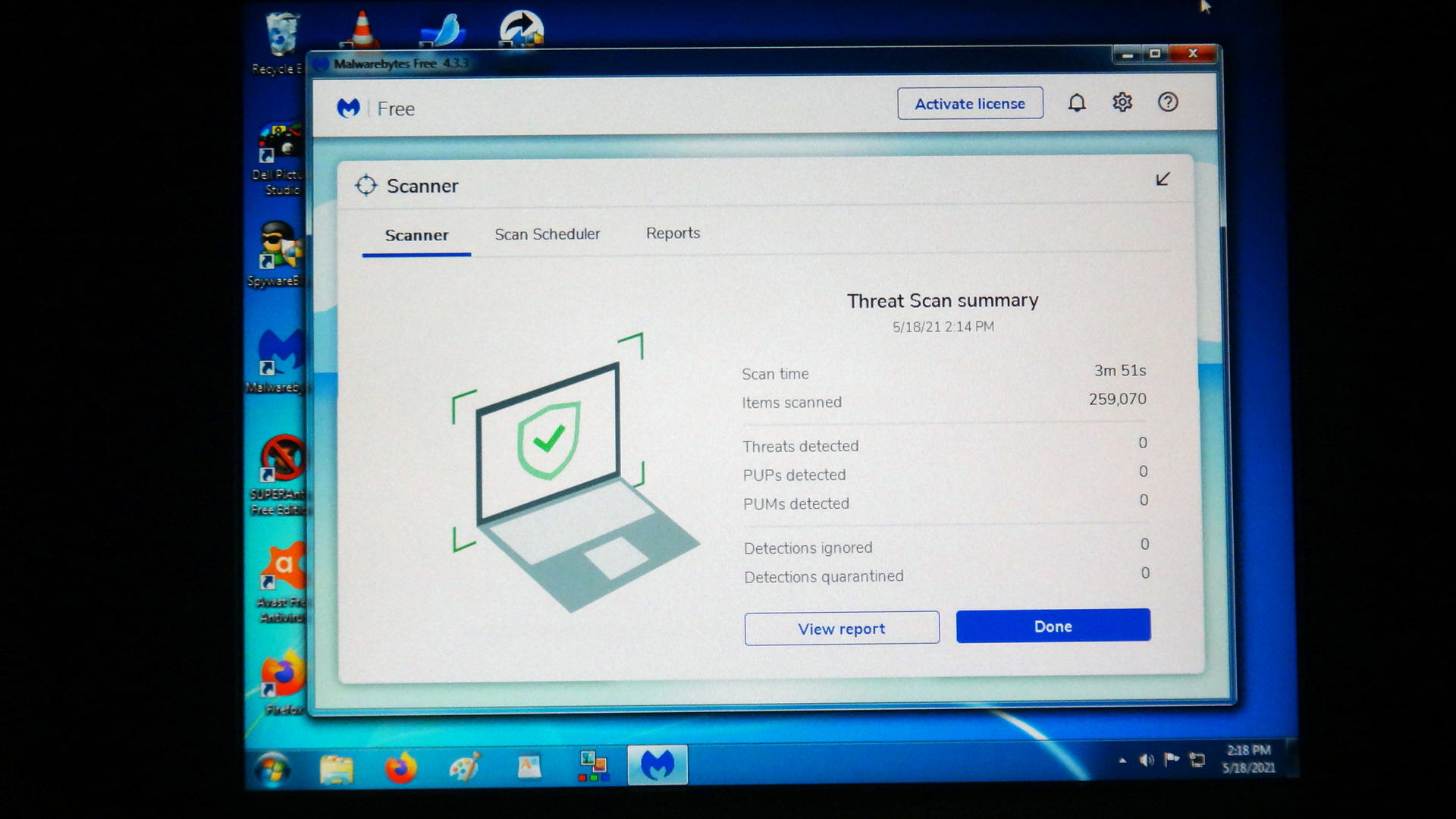Image resolution: width=1456 pixels, height=819 pixels.
Task: Click the PUPs detected label
Action: tap(794, 475)
